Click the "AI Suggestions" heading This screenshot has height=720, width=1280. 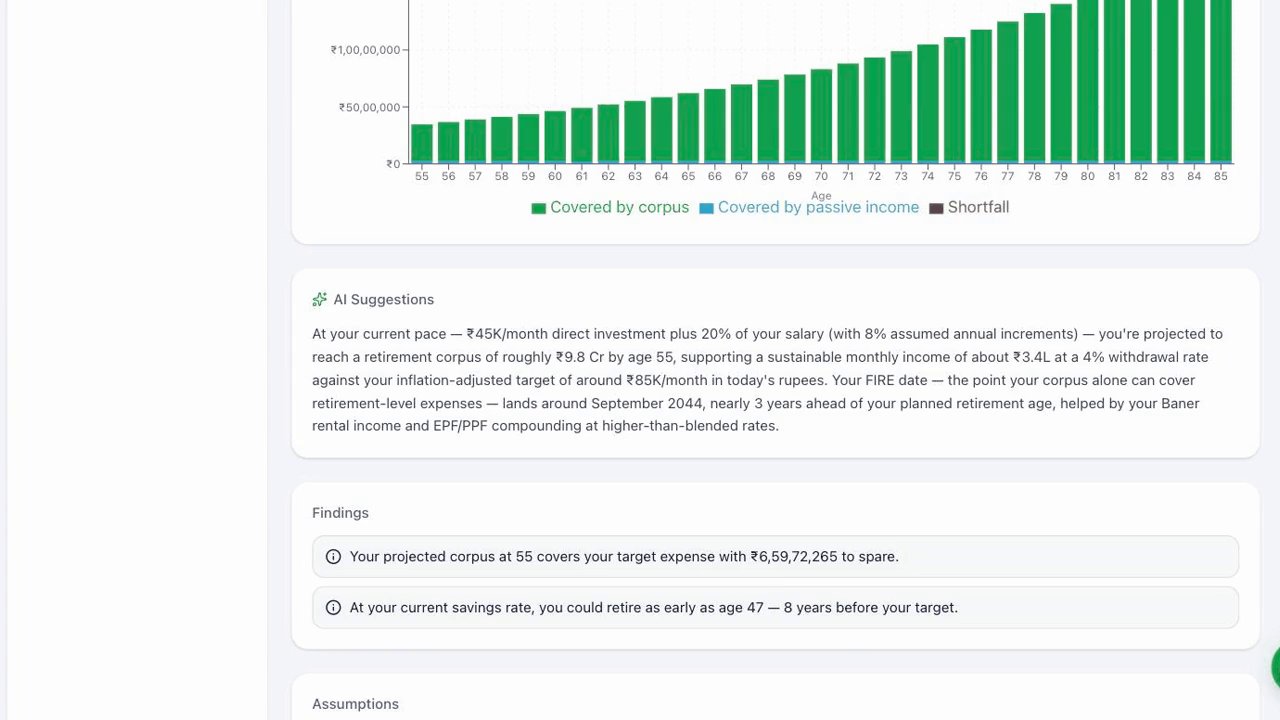[384, 300]
